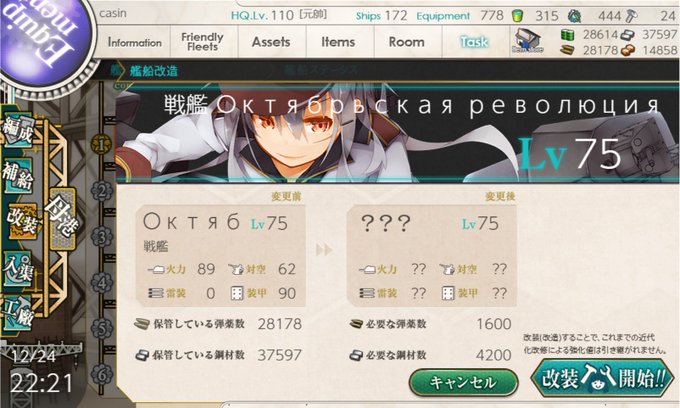Viewport: 680px width, 408px height.
Task: Click the furniture shop house icon
Action: tap(527, 41)
